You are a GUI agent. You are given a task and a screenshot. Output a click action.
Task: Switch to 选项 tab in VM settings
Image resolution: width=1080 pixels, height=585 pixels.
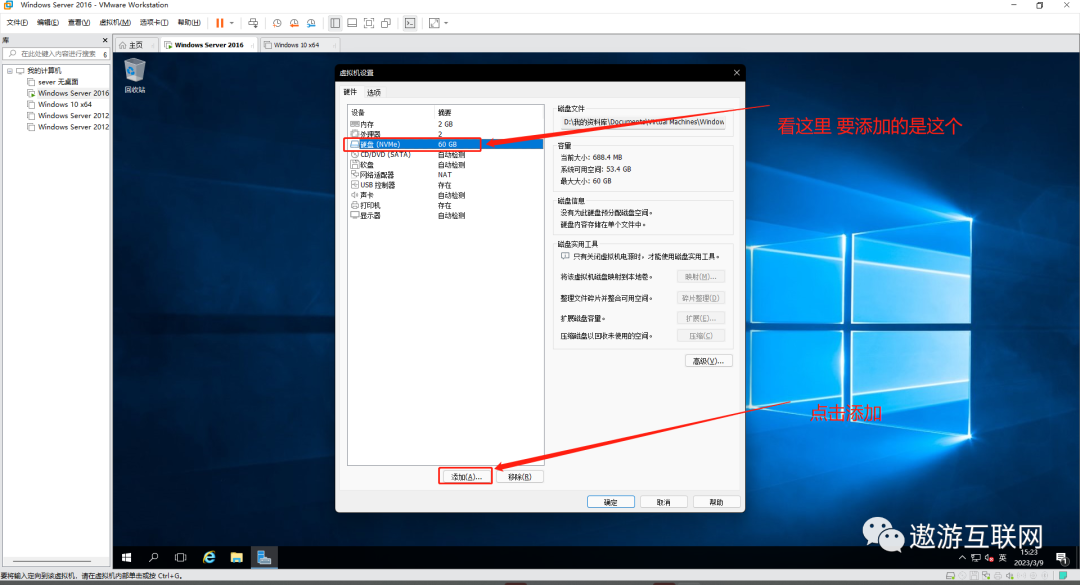pyautogui.click(x=373, y=92)
